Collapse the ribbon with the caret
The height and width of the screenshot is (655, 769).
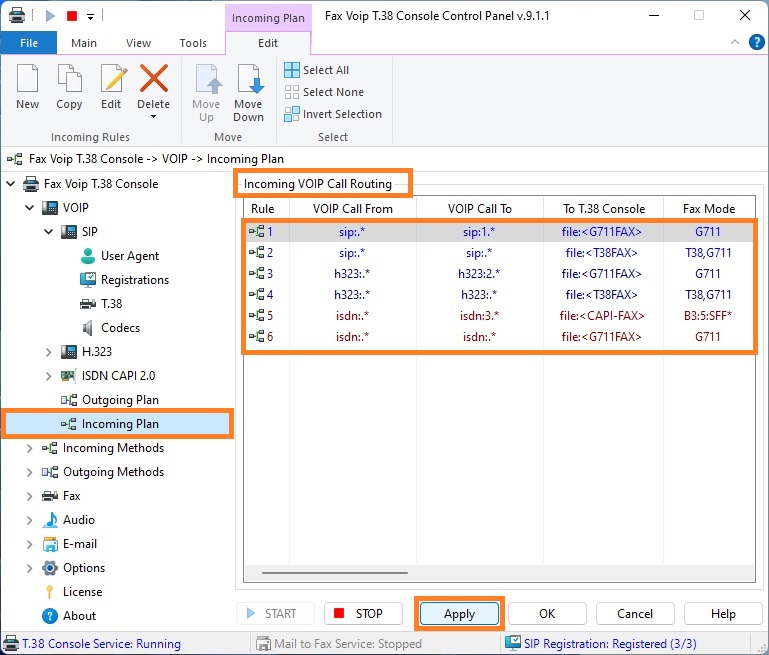pos(735,42)
